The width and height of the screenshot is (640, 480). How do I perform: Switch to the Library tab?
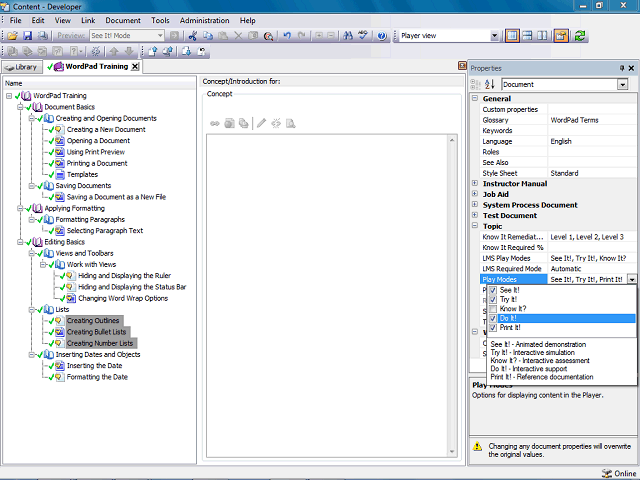22,67
